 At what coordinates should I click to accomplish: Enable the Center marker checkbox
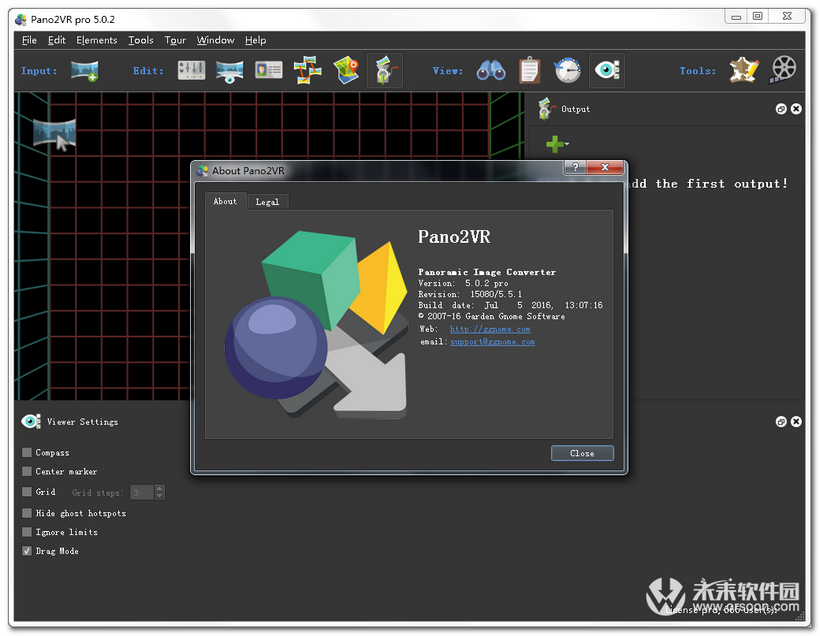point(27,472)
